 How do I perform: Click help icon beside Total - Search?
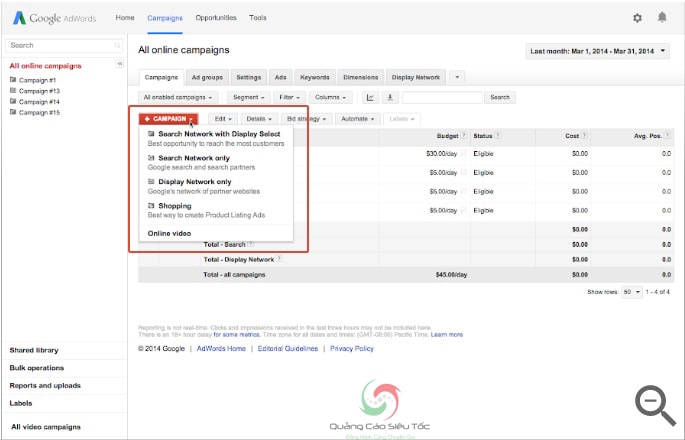click(251, 244)
